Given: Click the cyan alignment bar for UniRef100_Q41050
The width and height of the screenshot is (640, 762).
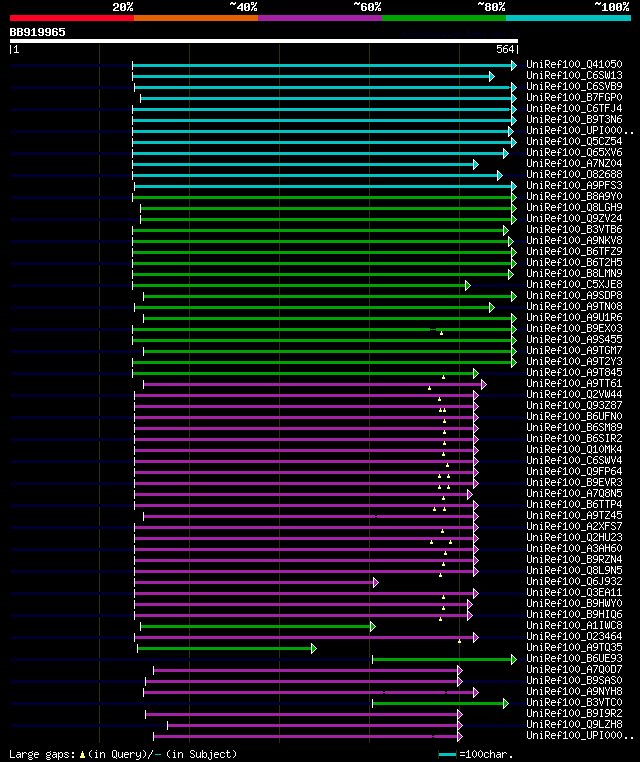Looking at the screenshot, I should coord(322,66).
